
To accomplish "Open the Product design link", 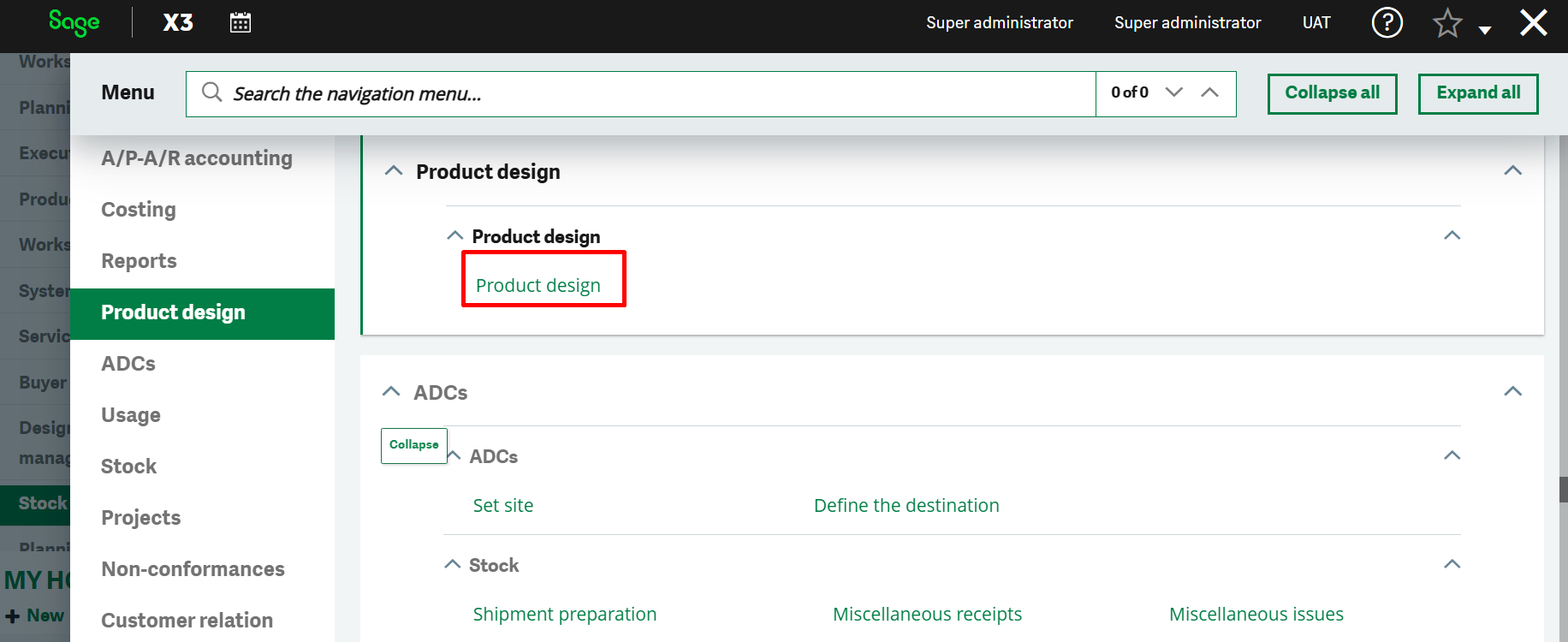I will point(538,285).
